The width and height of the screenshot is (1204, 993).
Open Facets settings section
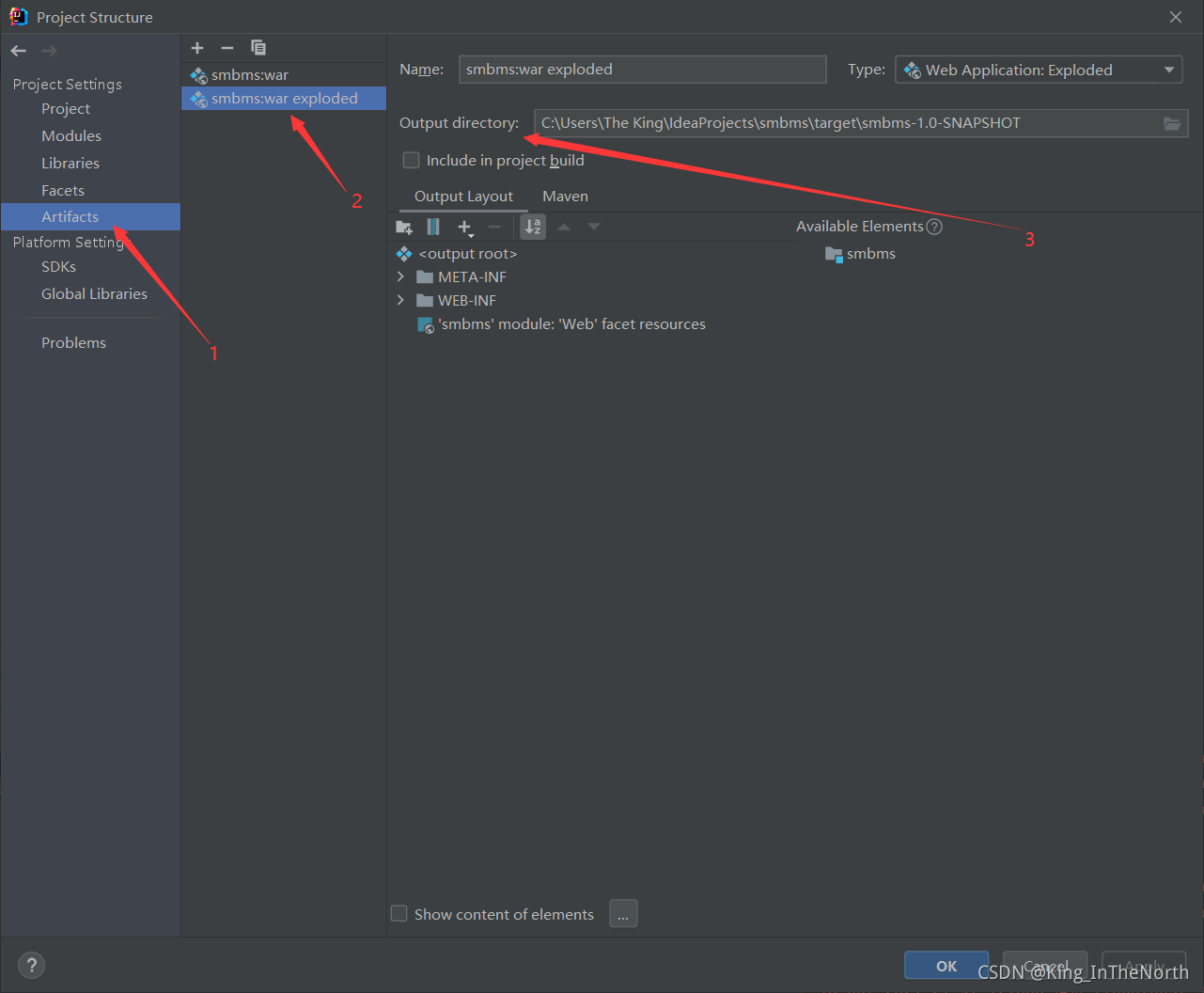(x=63, y=191)
